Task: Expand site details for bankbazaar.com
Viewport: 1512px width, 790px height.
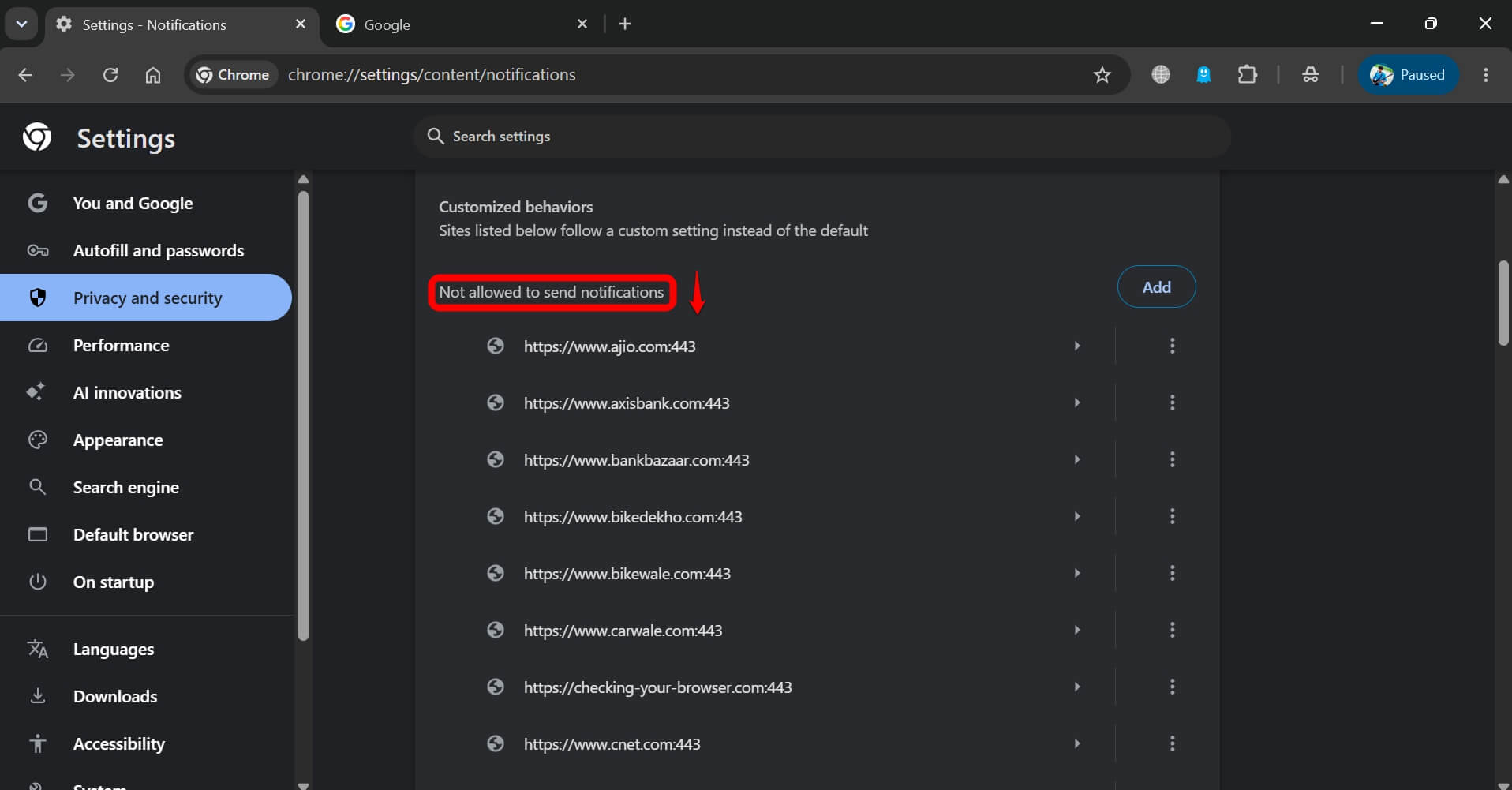Action: (1077, 459)
